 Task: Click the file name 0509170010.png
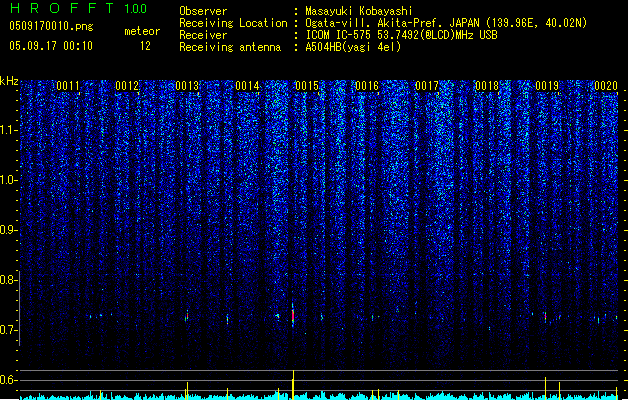[51, 26]
